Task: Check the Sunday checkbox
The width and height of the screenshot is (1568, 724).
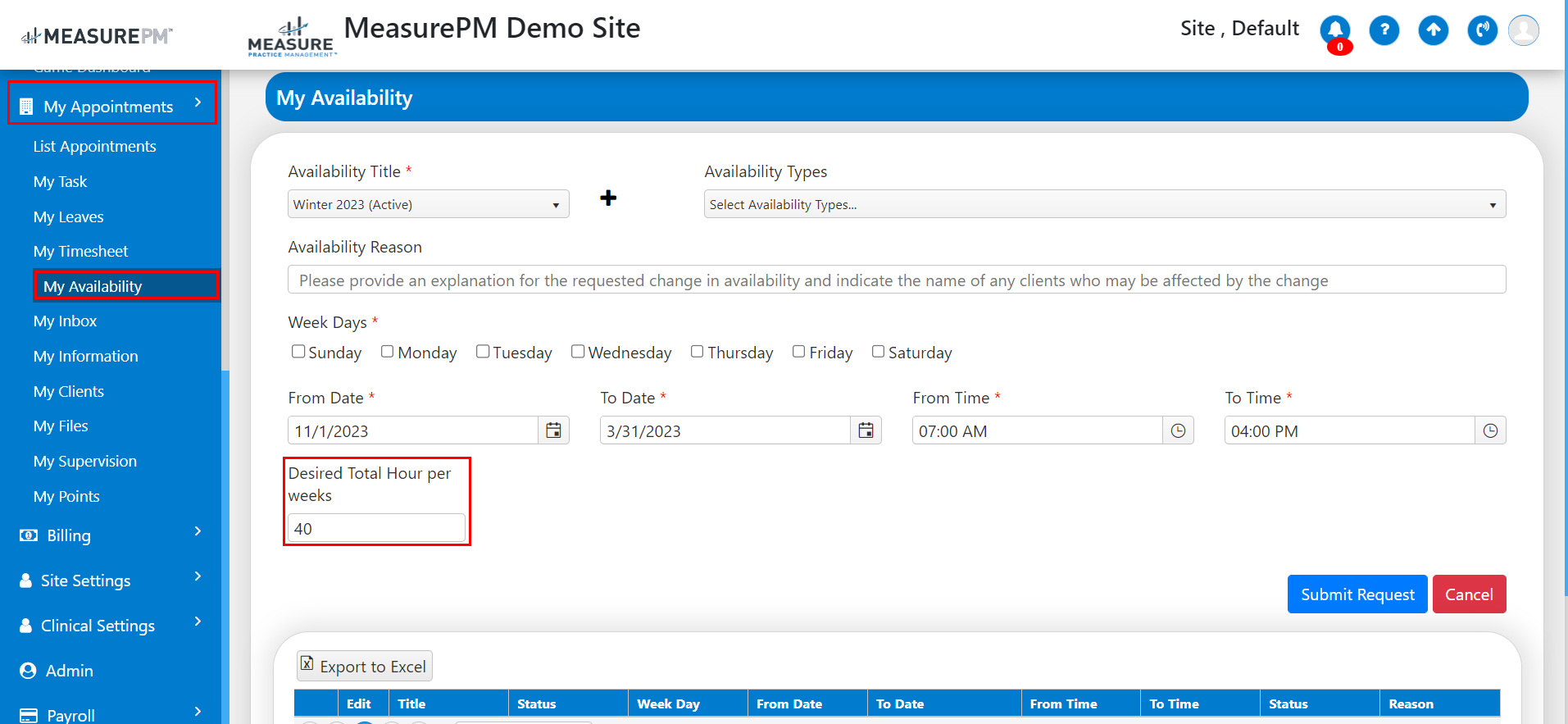Action: tap(298, 351)
